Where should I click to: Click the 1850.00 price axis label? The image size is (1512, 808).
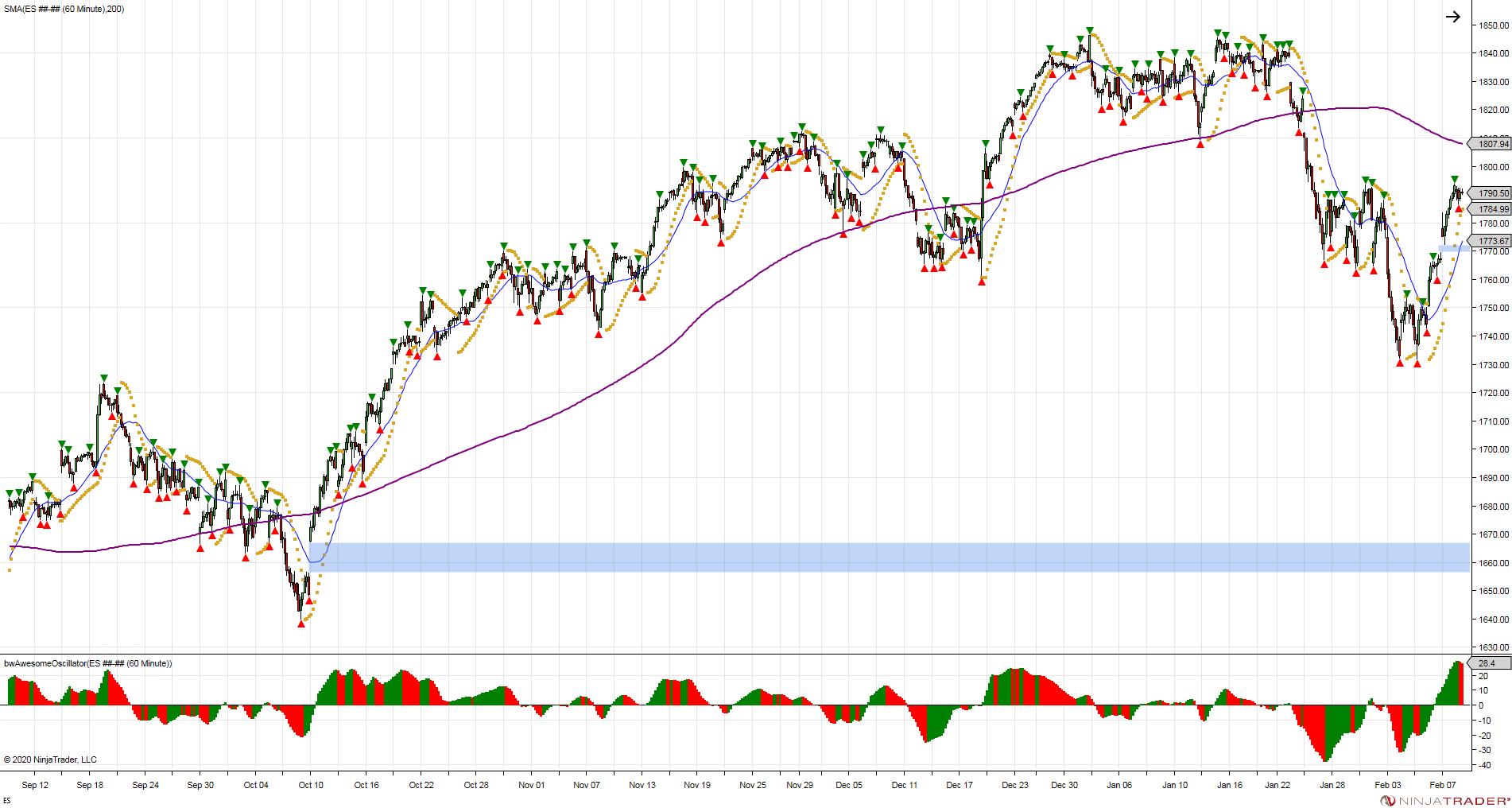click(1494, 25)
